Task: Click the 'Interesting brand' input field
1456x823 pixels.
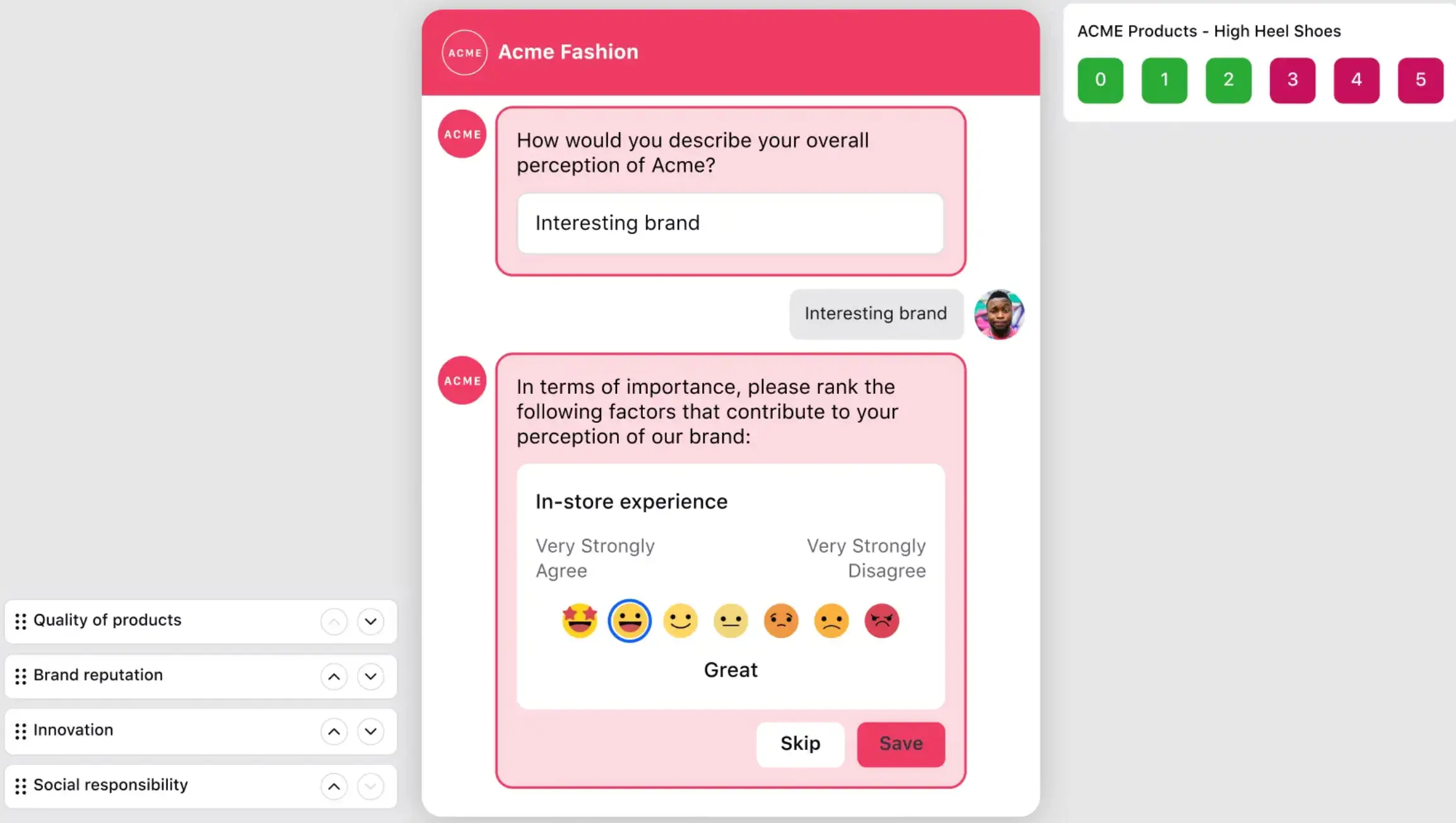Action: pos(731,223)
